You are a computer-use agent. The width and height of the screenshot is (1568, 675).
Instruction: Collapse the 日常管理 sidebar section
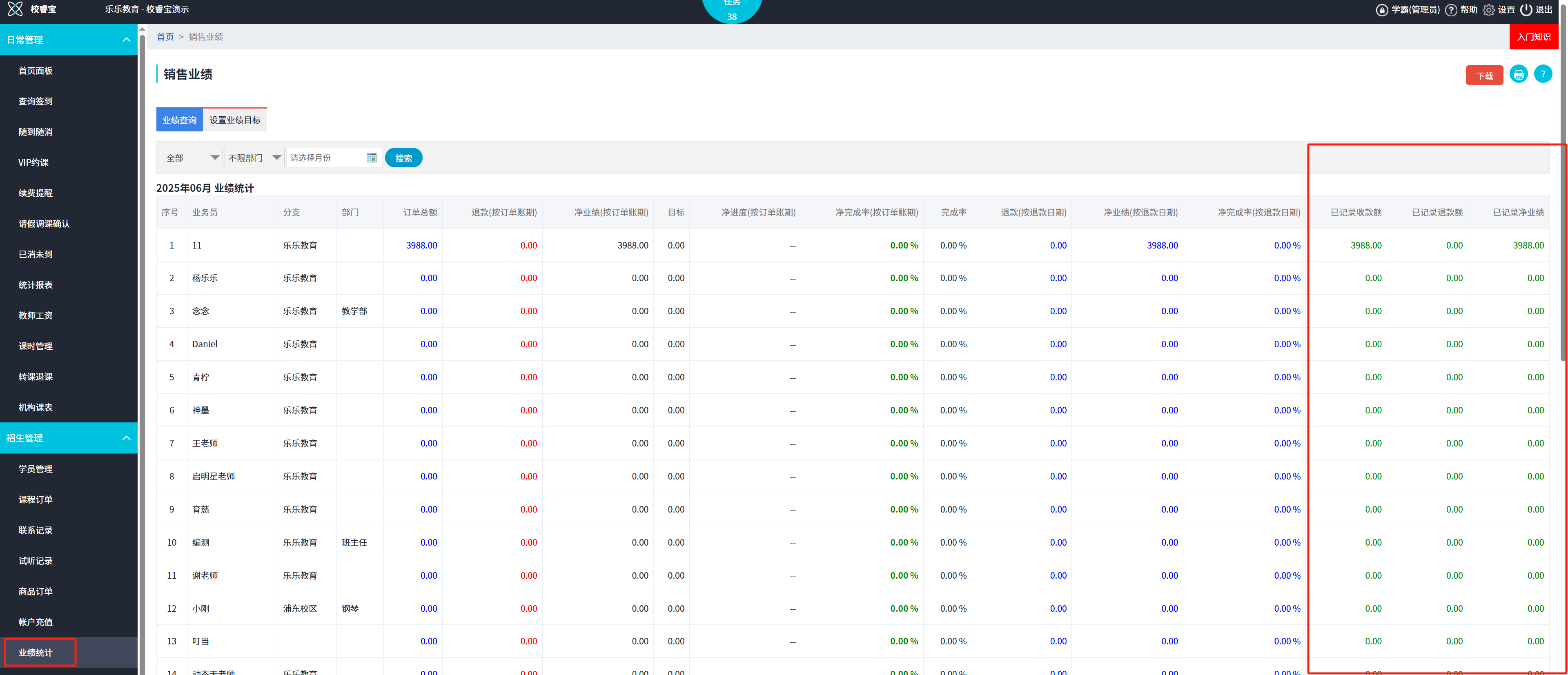(127, 40)
